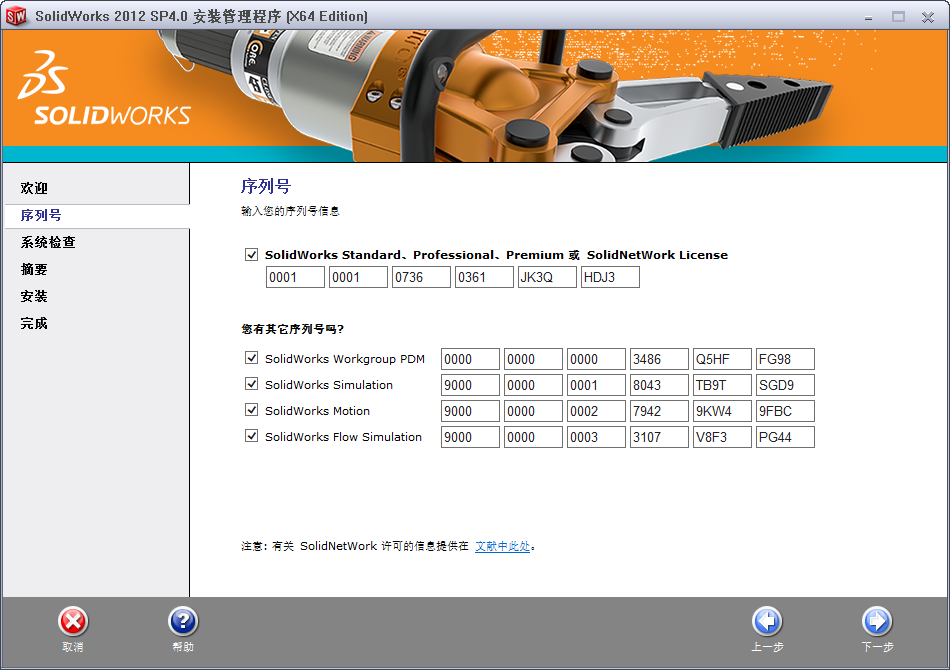Click the red Cancel (取消) icon

(x=73, y=621)
